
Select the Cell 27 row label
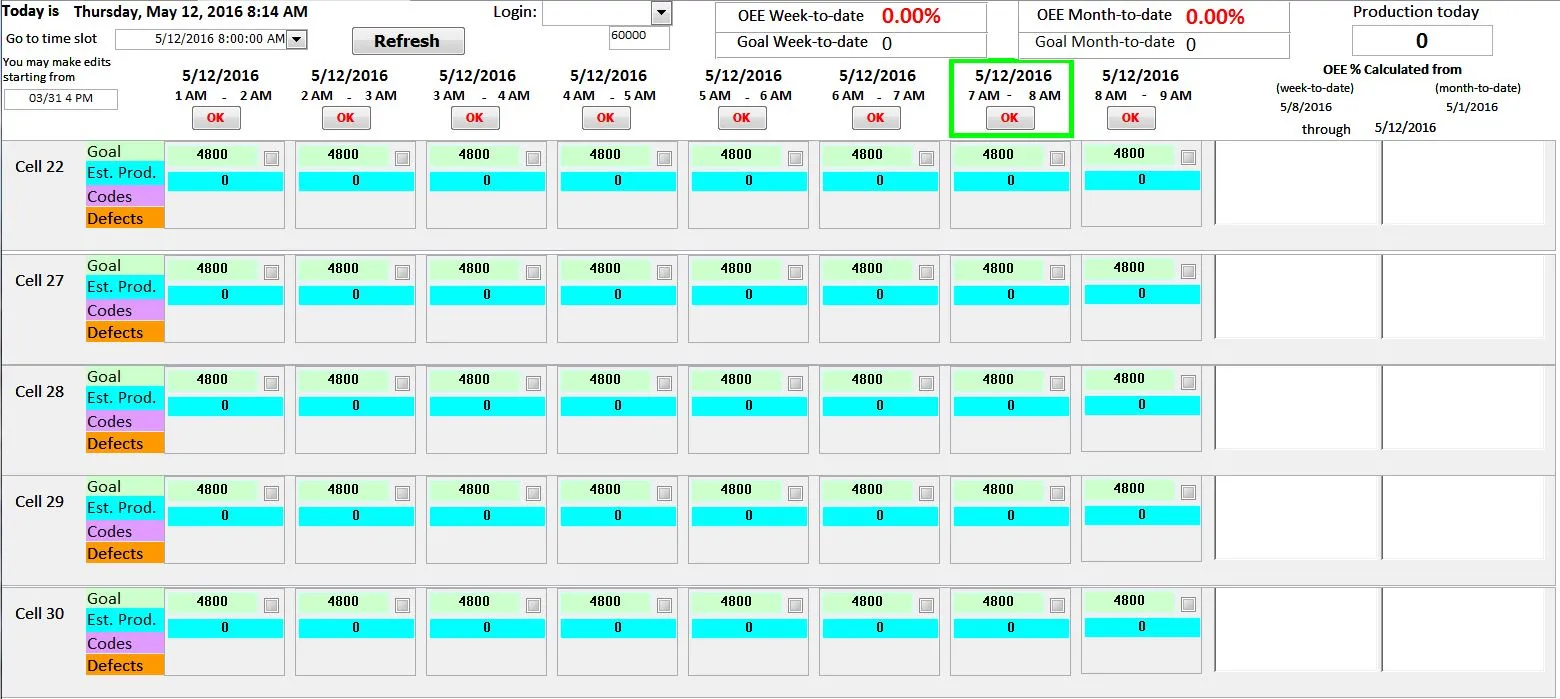[x=40, y=281]
